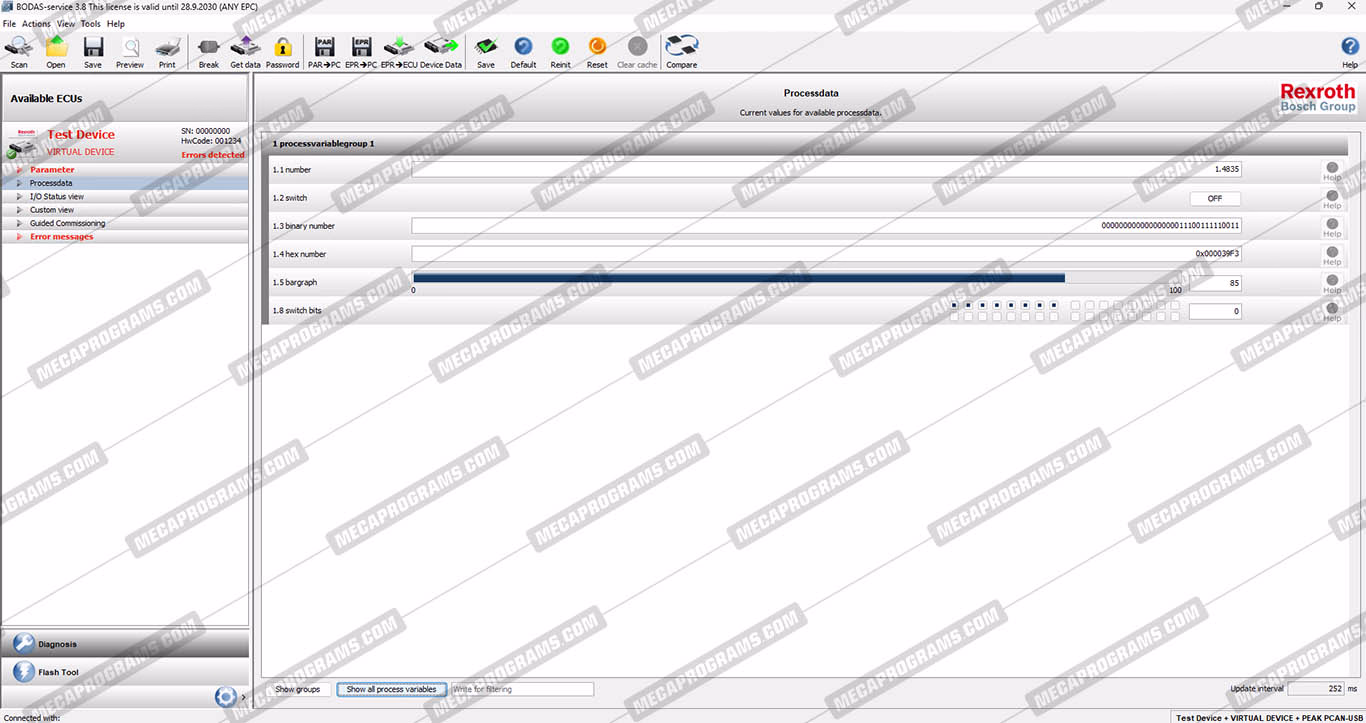Toggle the 1.2 switch OFF value
The image size is (1366, 723).
pyautogui.click(x=1214, y=199)
